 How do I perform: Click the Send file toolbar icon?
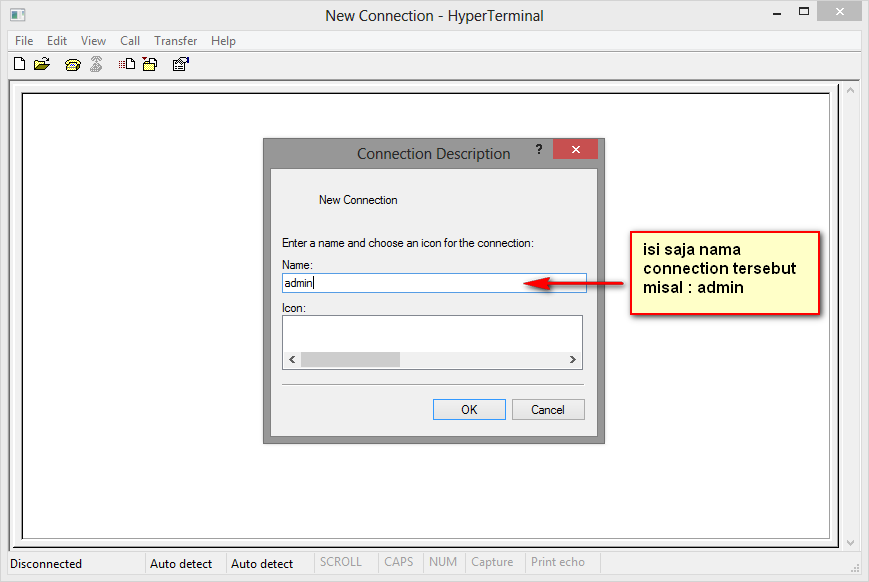pyautogui.click(x=126, y=64)
